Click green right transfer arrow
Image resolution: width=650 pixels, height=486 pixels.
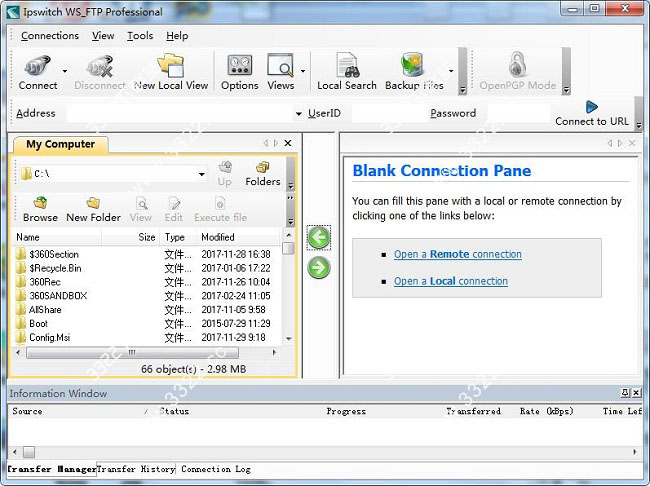(319, 268)
